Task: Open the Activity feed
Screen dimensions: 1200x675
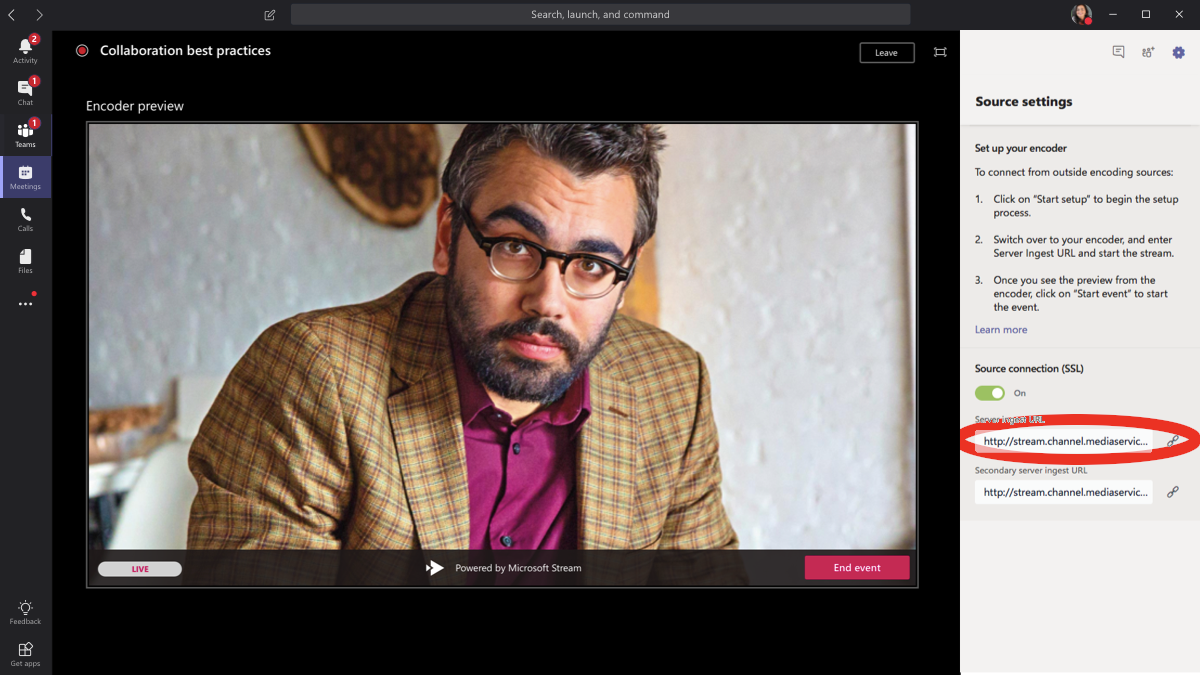Action: pyautogui.click(x=25, y=50)
